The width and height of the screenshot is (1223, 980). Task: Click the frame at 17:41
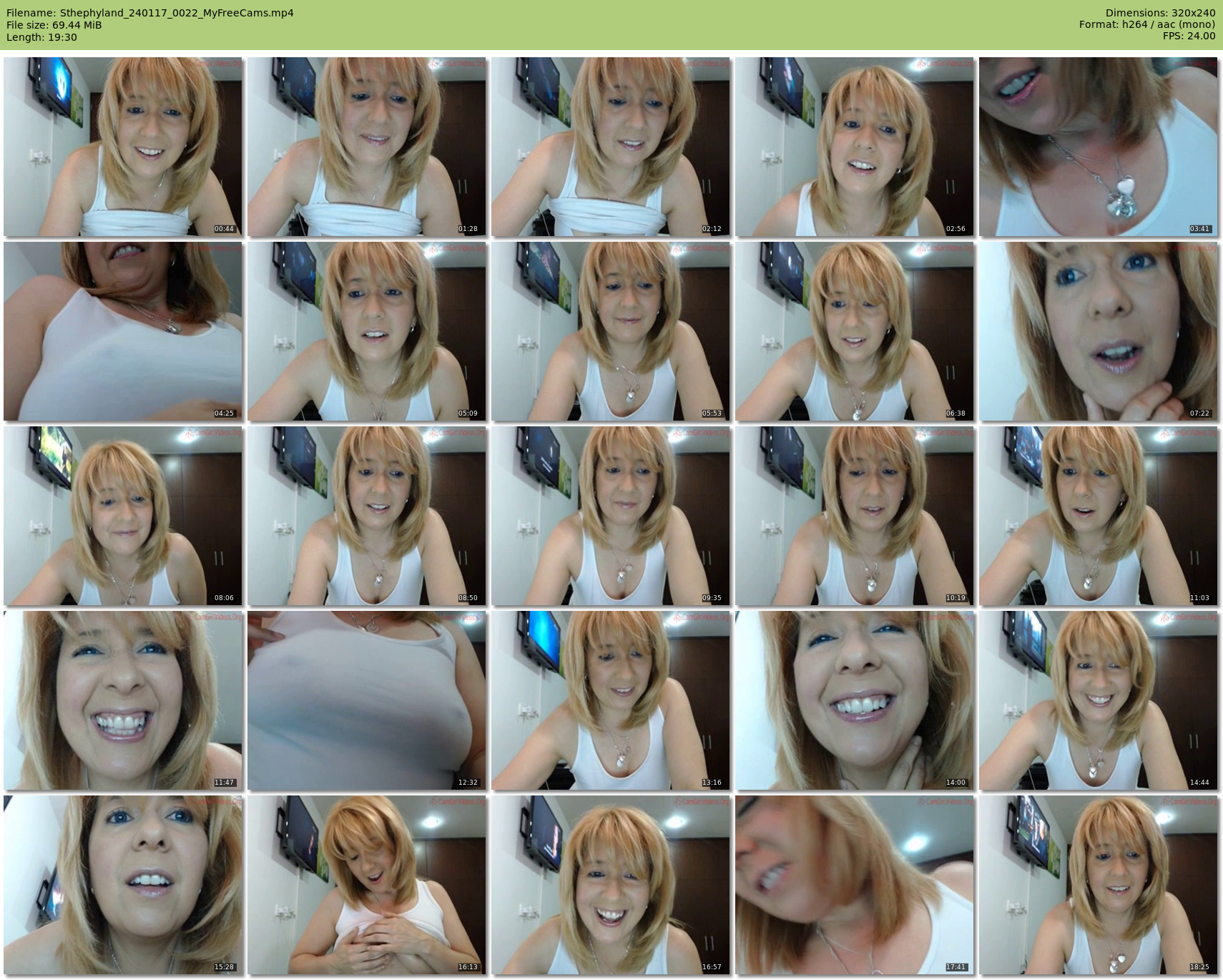[854, 885]
